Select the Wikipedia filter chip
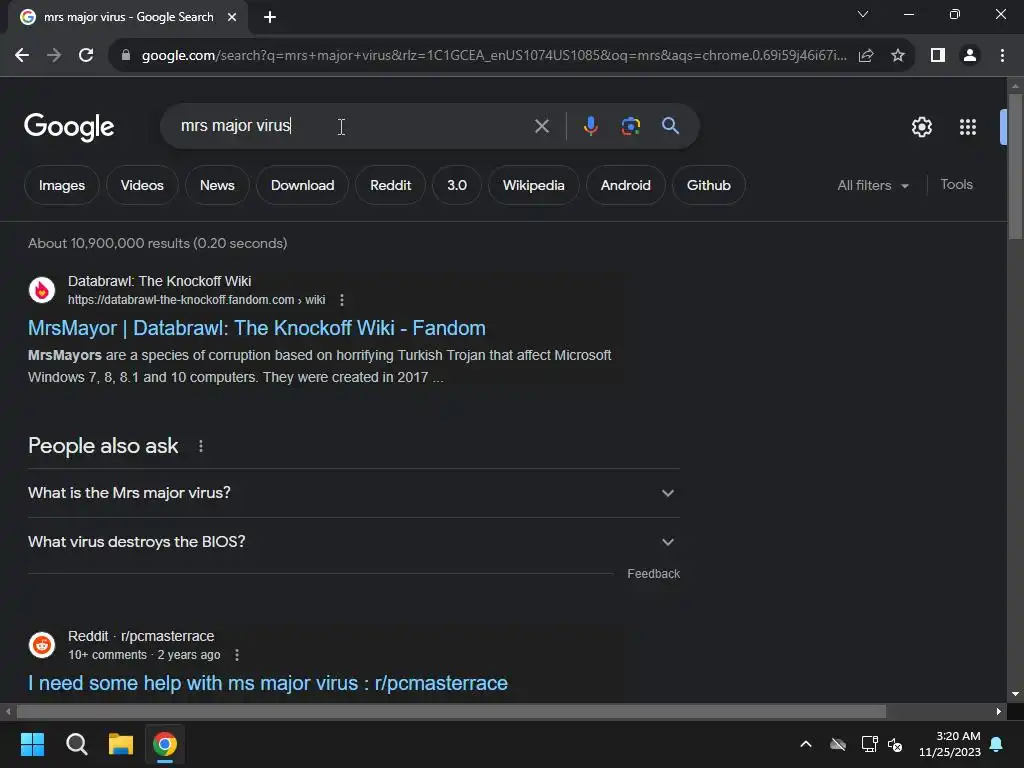This screenshot has width=1024, height=768. click(534, 185)
